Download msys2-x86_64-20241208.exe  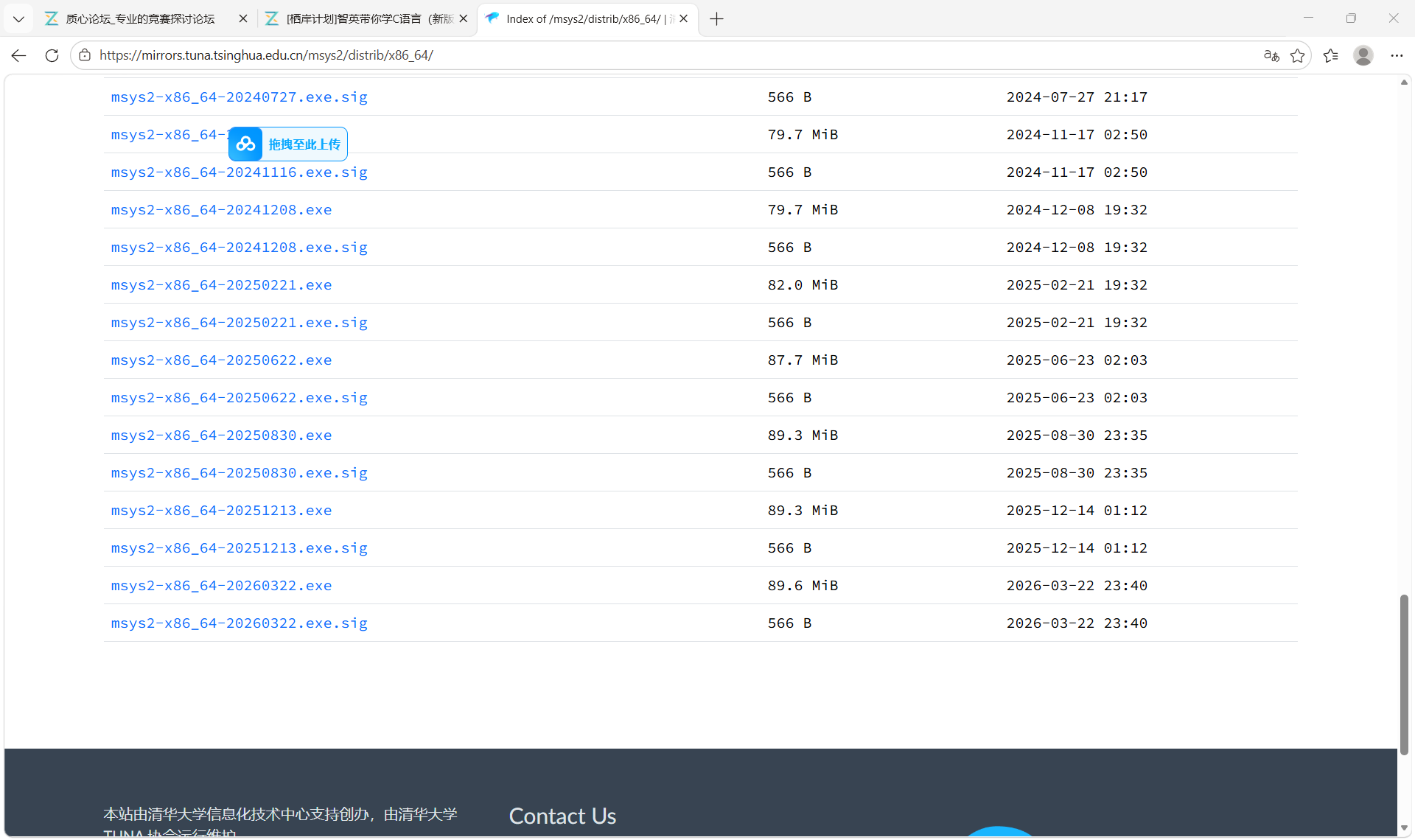tap(222, 210)
